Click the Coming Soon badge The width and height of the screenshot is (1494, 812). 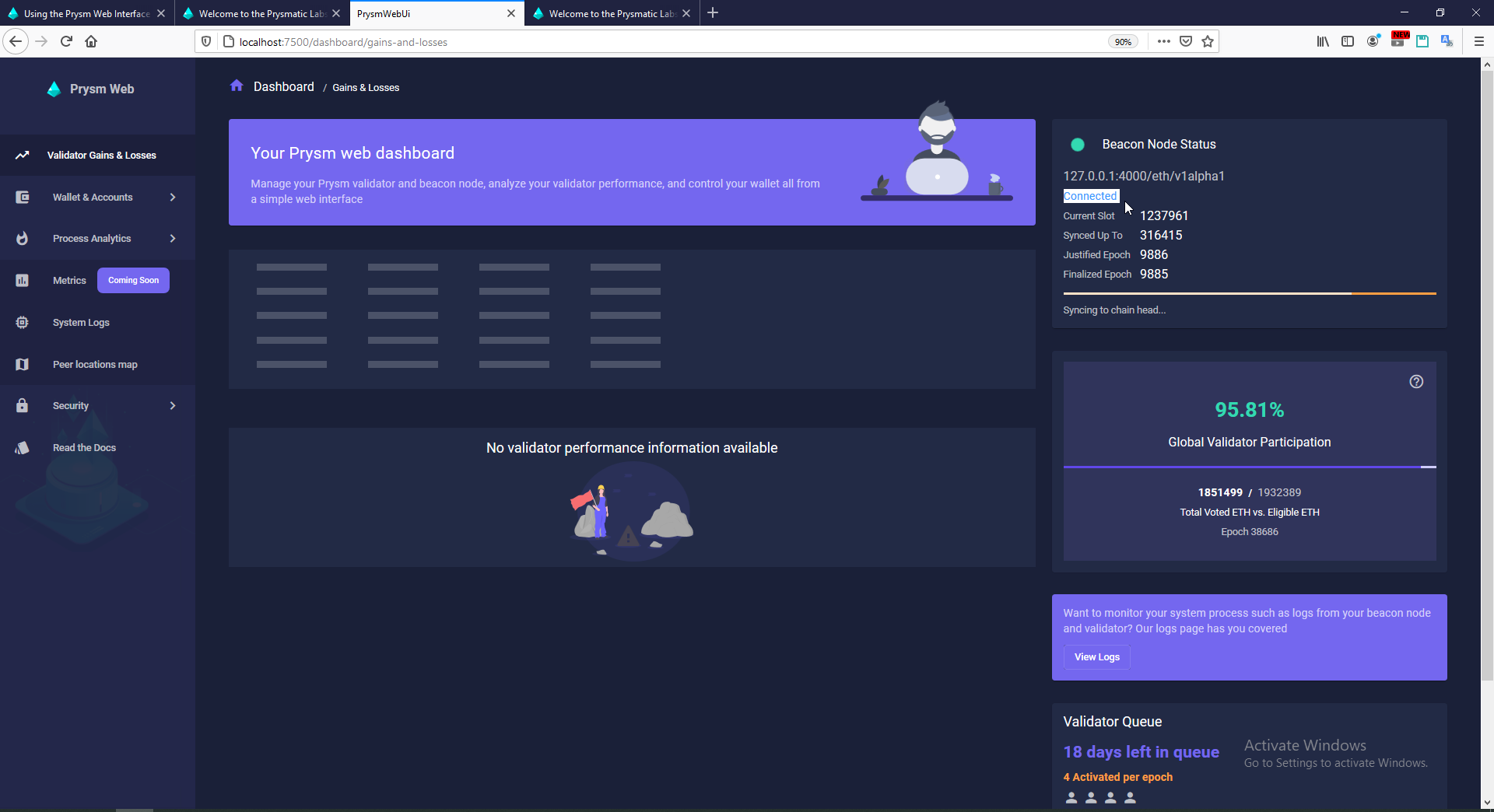[133, 281]
